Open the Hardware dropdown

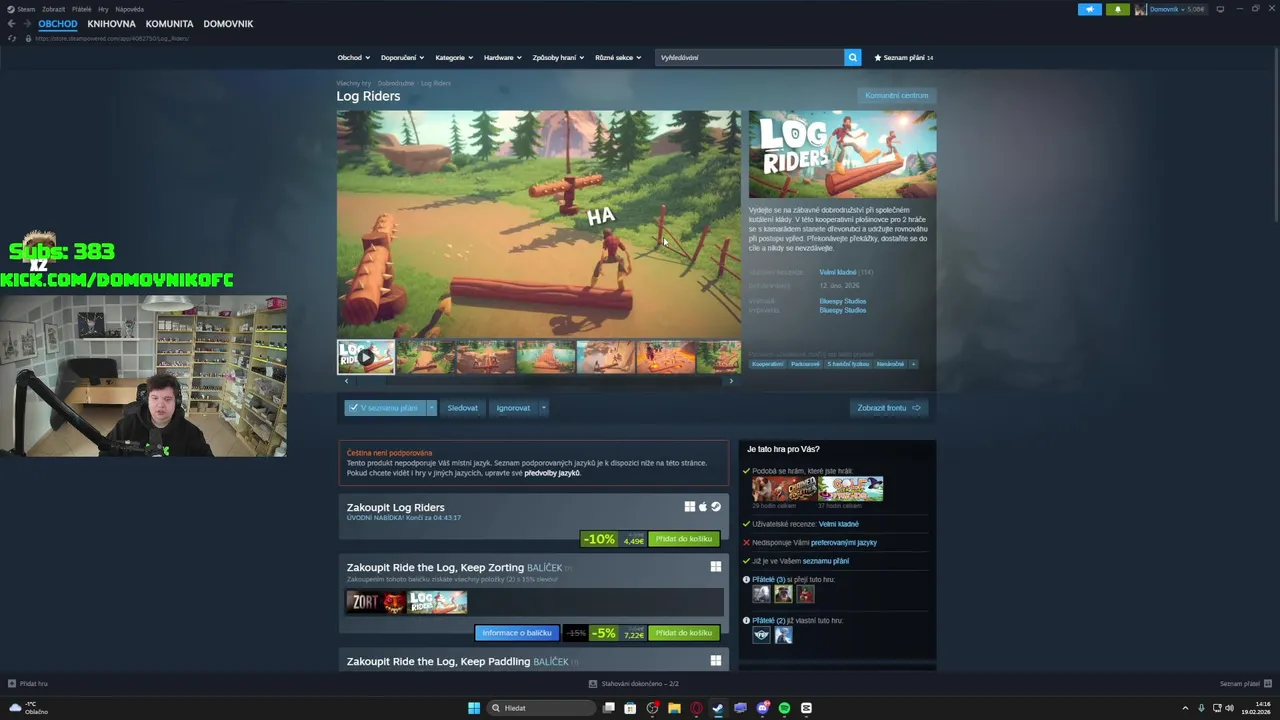tap(502, 57)
